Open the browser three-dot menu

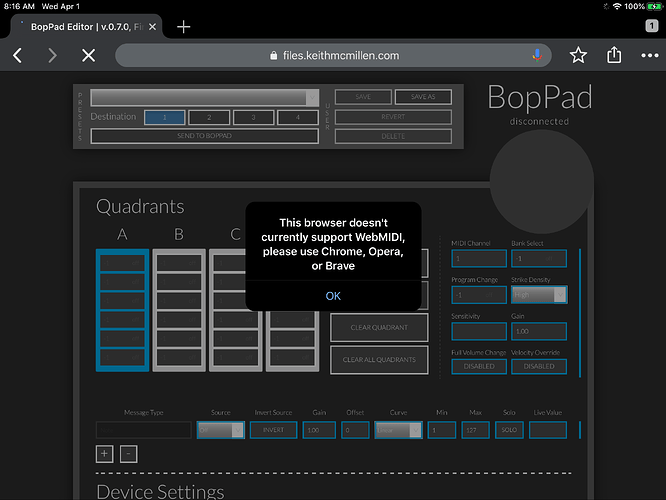[649, 55]
